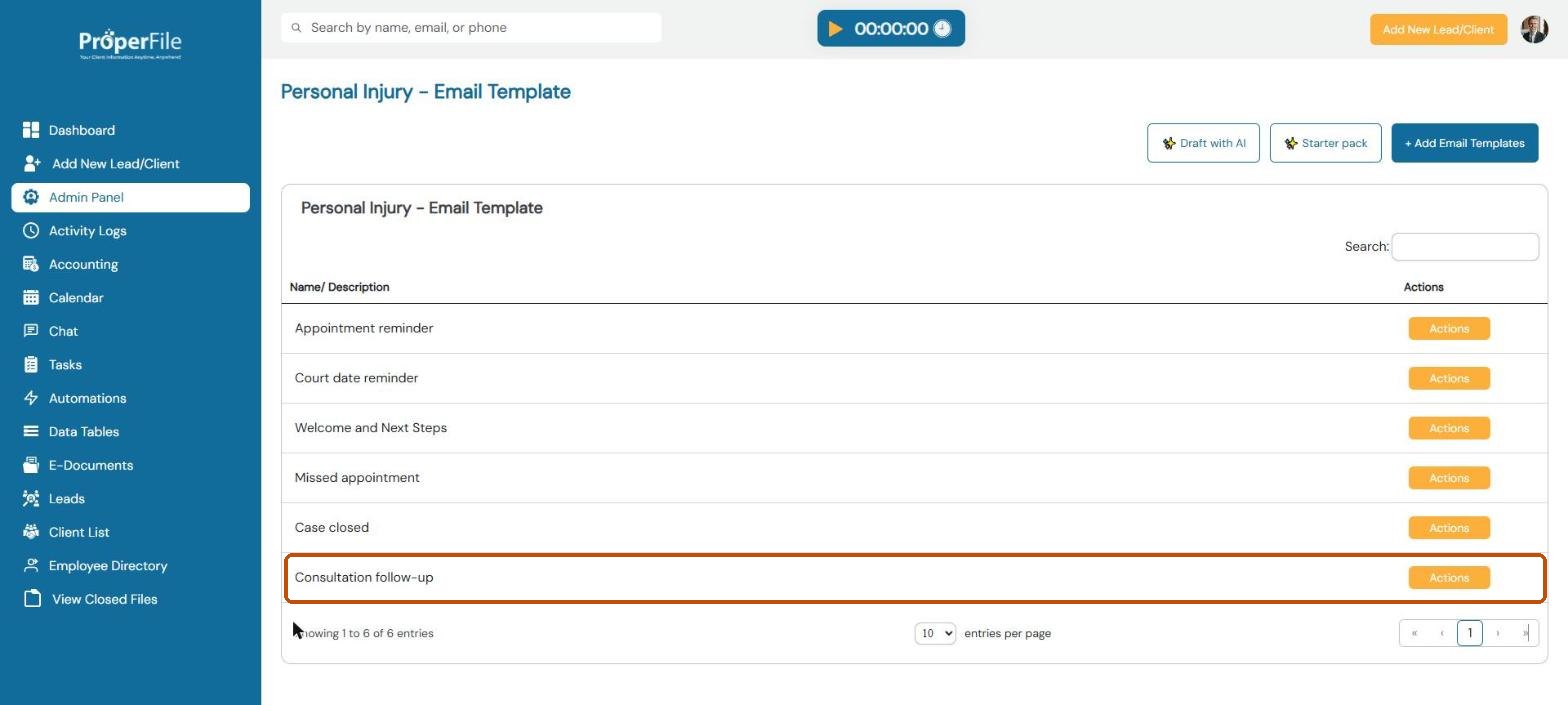Click the + Add Email Templates button
This screenshot has width=1568, height=705.
tap(1465, 143)
